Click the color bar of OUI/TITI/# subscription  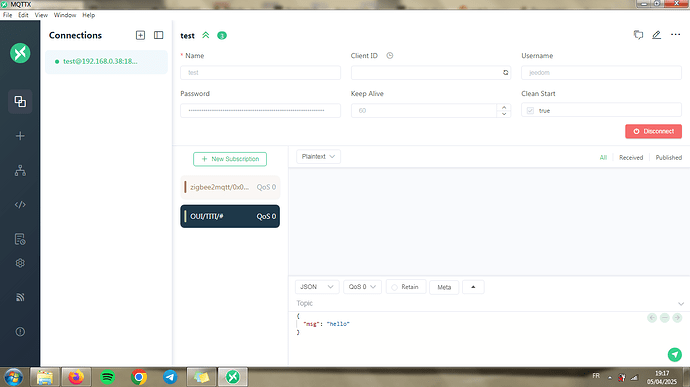tap(185, 216)
